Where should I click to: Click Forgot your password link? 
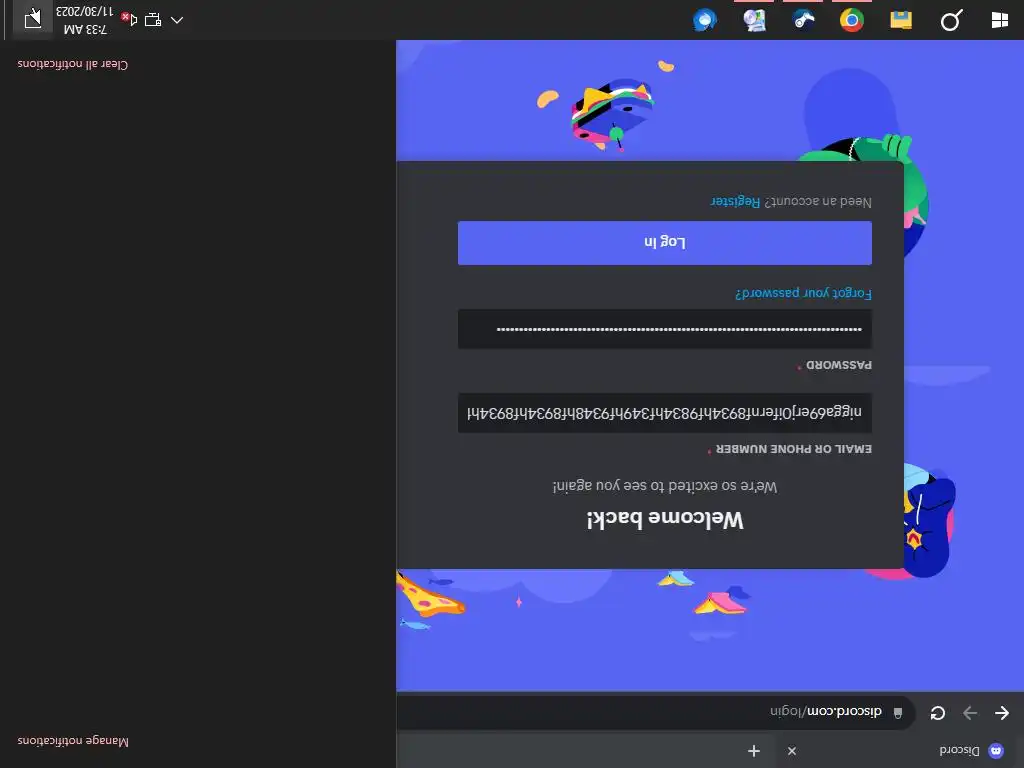pos(803,293)
